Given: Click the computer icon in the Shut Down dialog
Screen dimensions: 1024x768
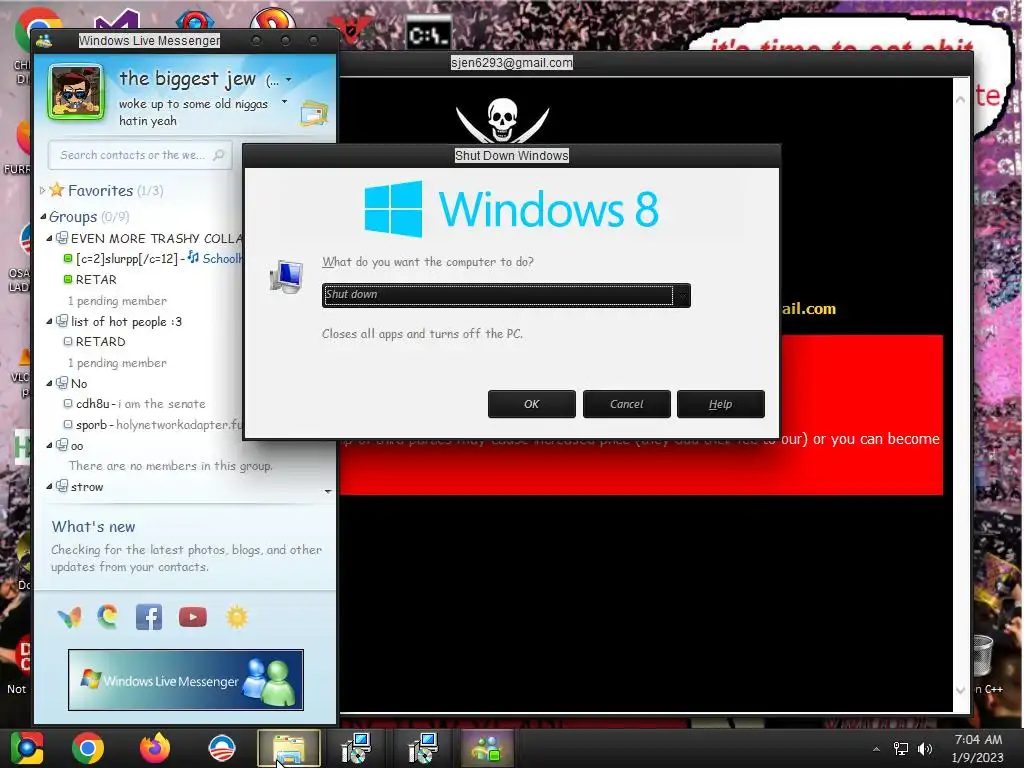Looking at the screenshot, I should click(287, 276).
